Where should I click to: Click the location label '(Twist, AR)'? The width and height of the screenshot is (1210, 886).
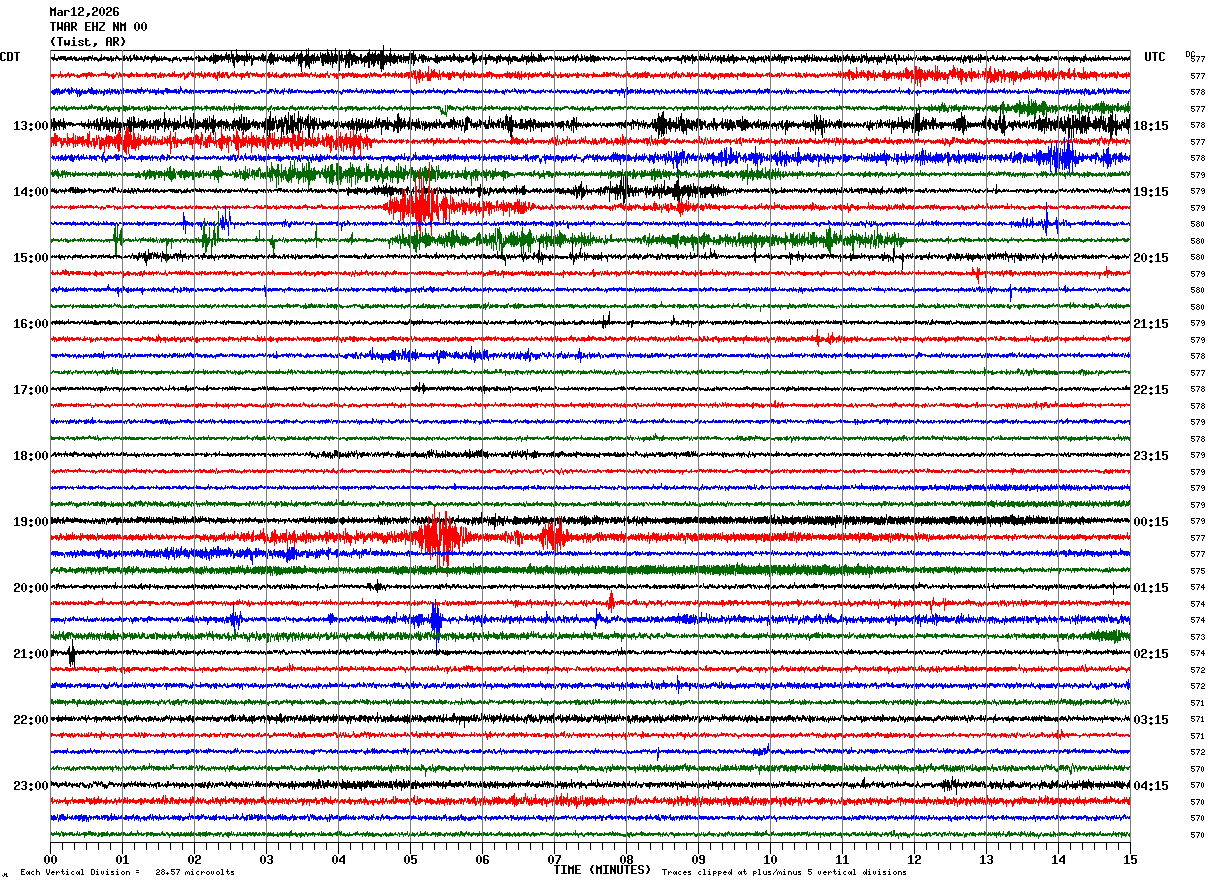[88, 42]
